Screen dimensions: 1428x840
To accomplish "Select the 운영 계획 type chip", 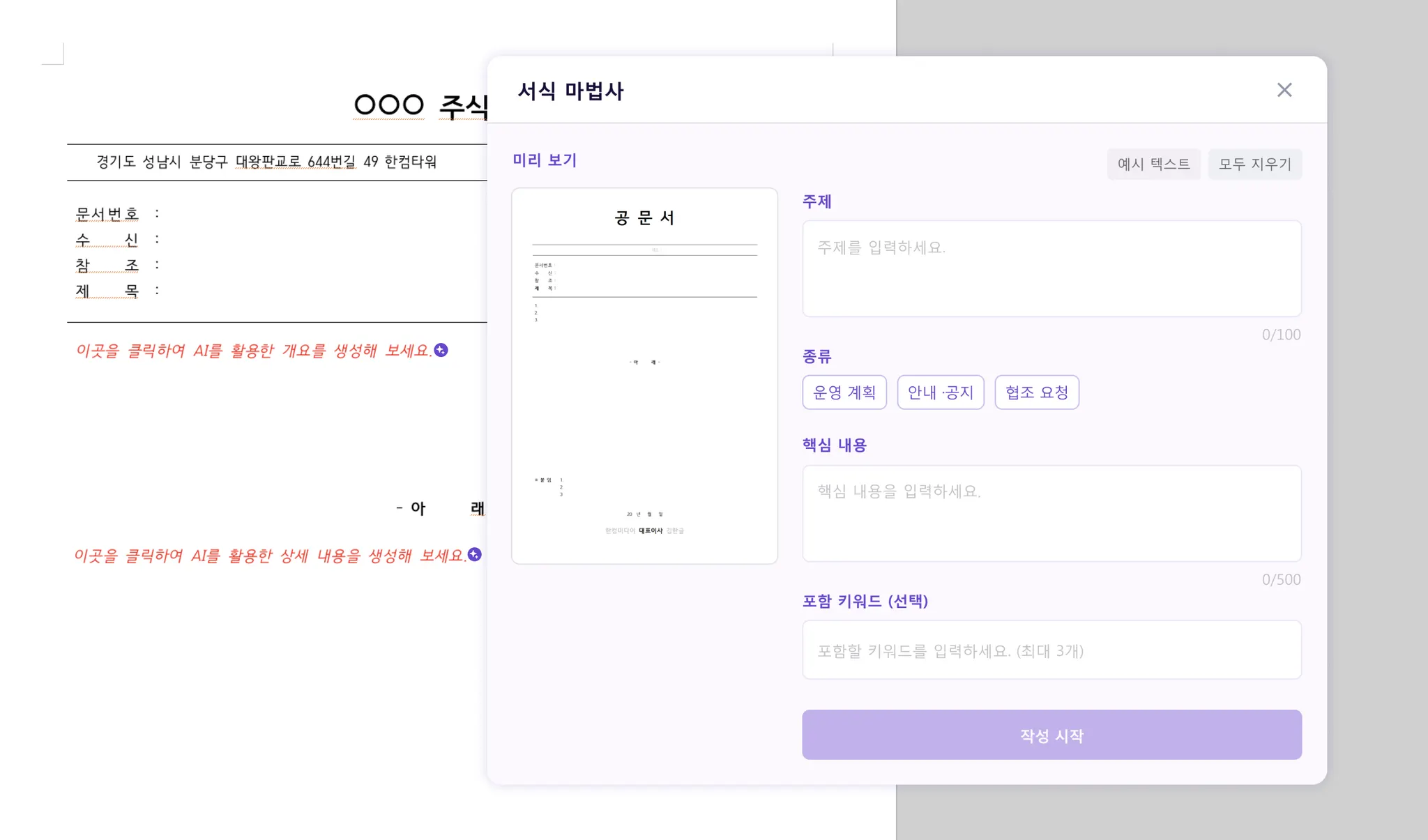I will [x=844, y=392].
